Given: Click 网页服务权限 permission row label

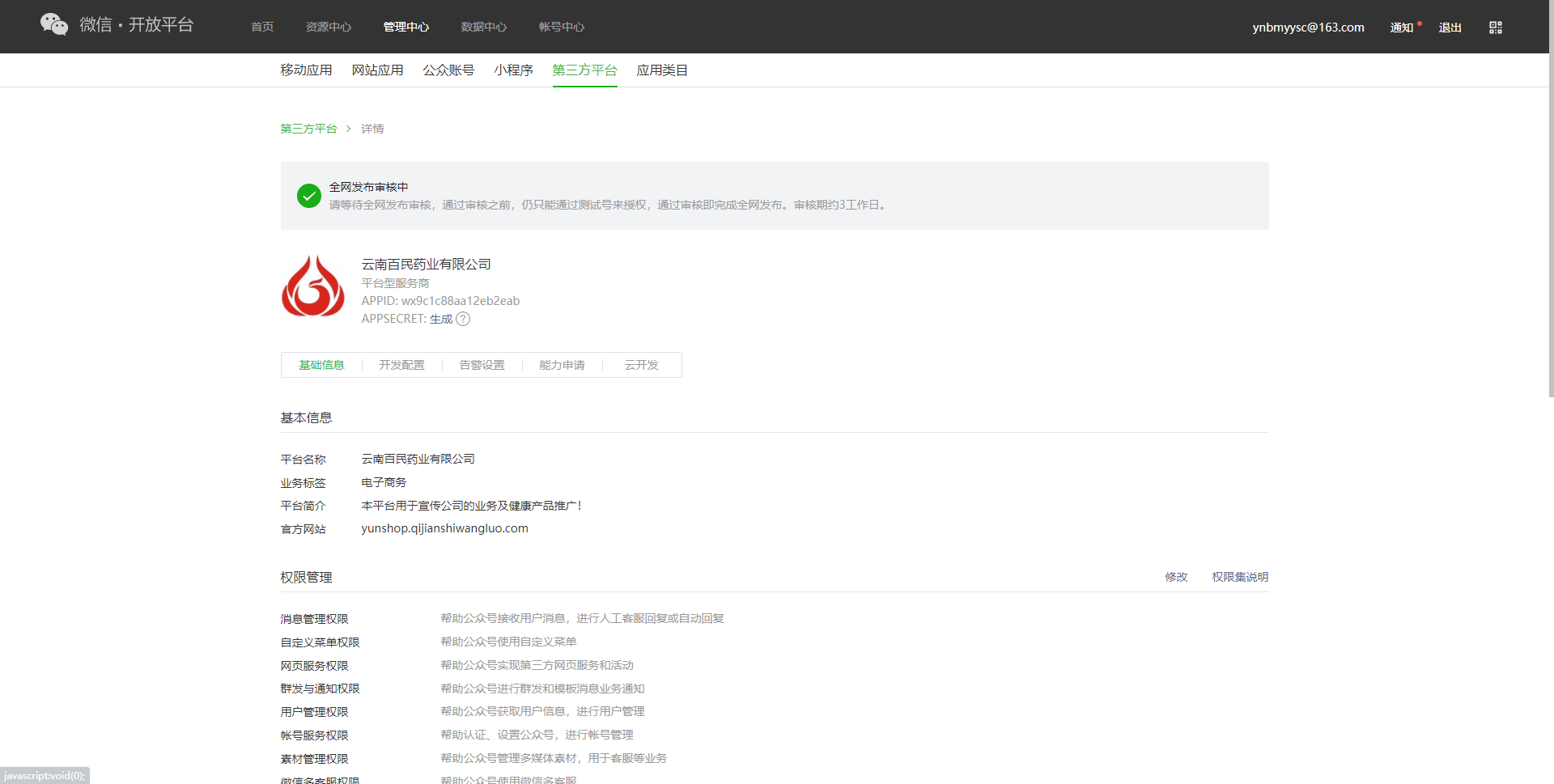Looking at the screenshot, I should (314, 666).
